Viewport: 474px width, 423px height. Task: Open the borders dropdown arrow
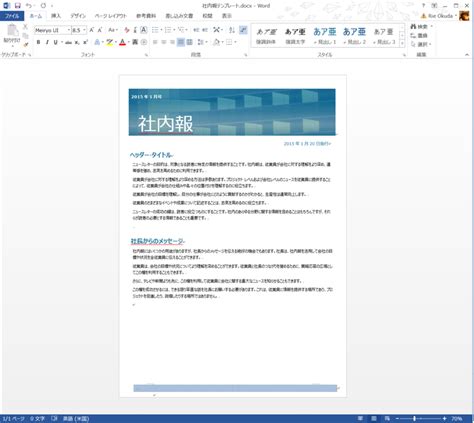tap(235, 42)
